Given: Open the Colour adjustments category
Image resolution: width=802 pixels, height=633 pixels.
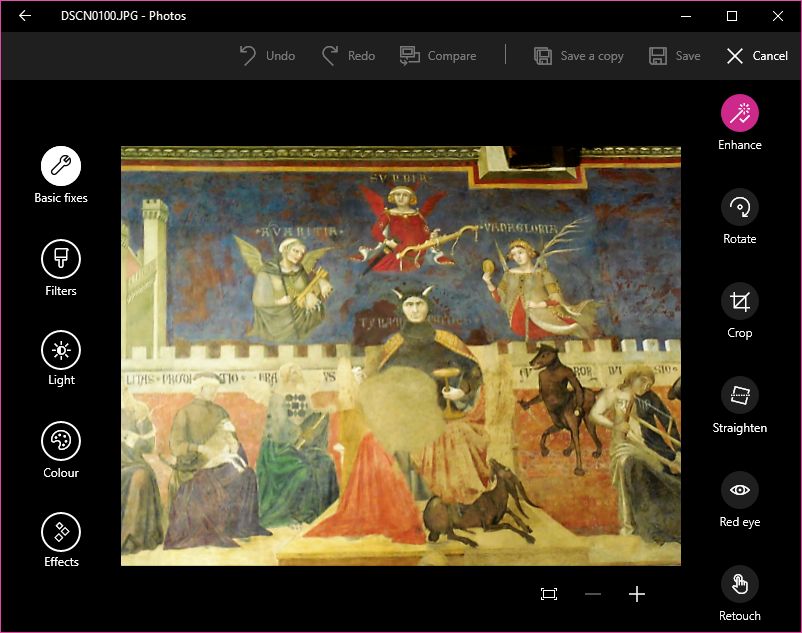Looking at the screenshot, I should tap(61, 441).
